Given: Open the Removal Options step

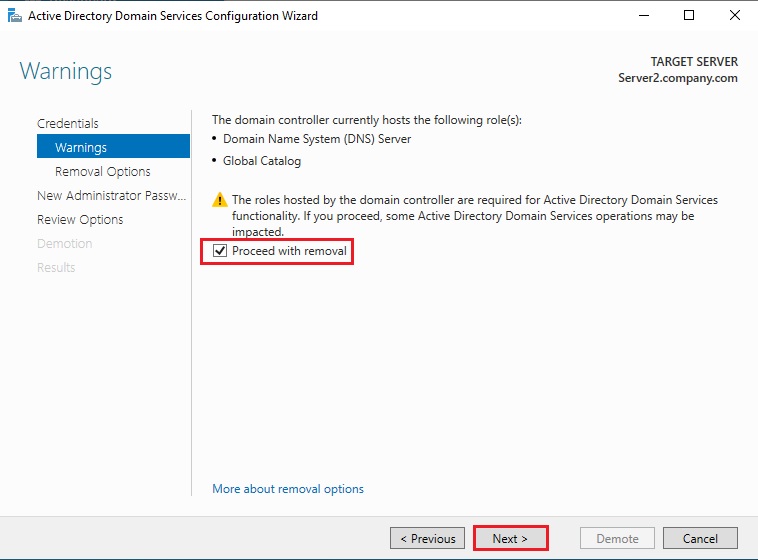Looking at the screenshot, I should point(103,171).
